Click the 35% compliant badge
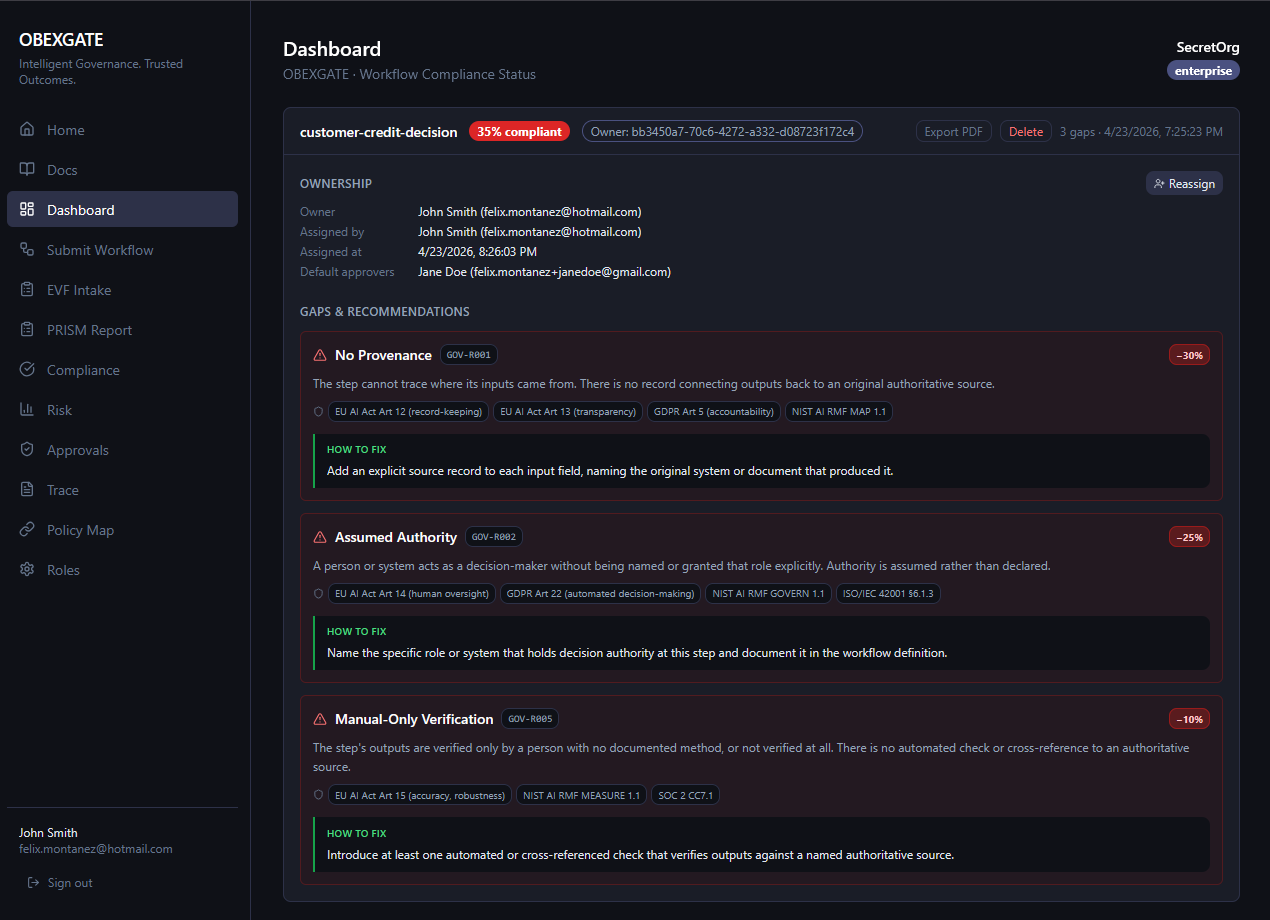Screen dimensions: 1270x920 [519, 132]
